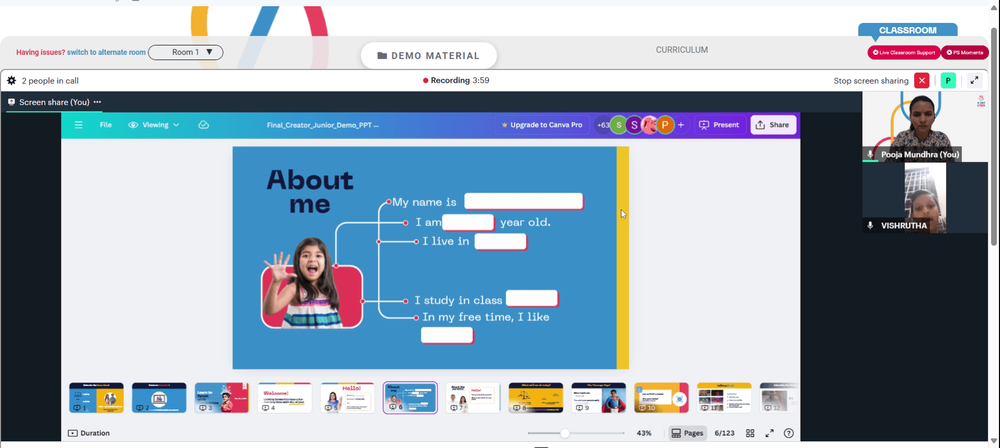Open the Canva hamburger menu

pos(78,125)
